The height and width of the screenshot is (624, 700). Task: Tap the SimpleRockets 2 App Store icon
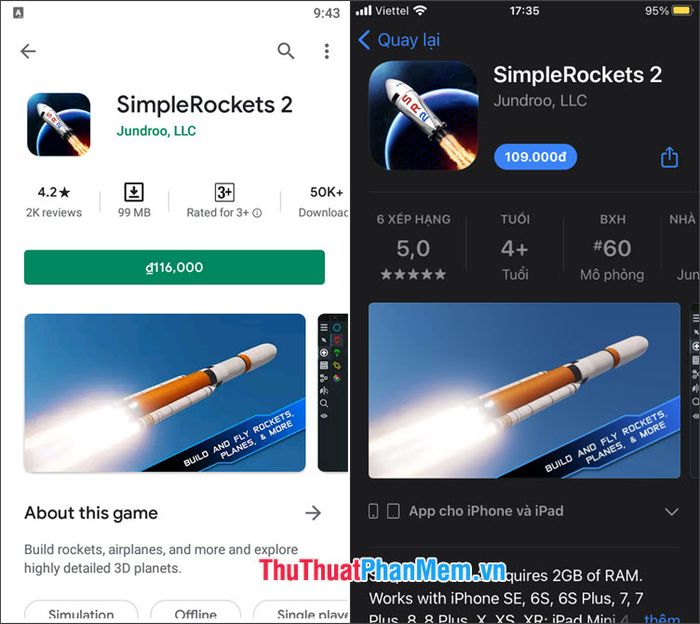[x=423, y=116]
